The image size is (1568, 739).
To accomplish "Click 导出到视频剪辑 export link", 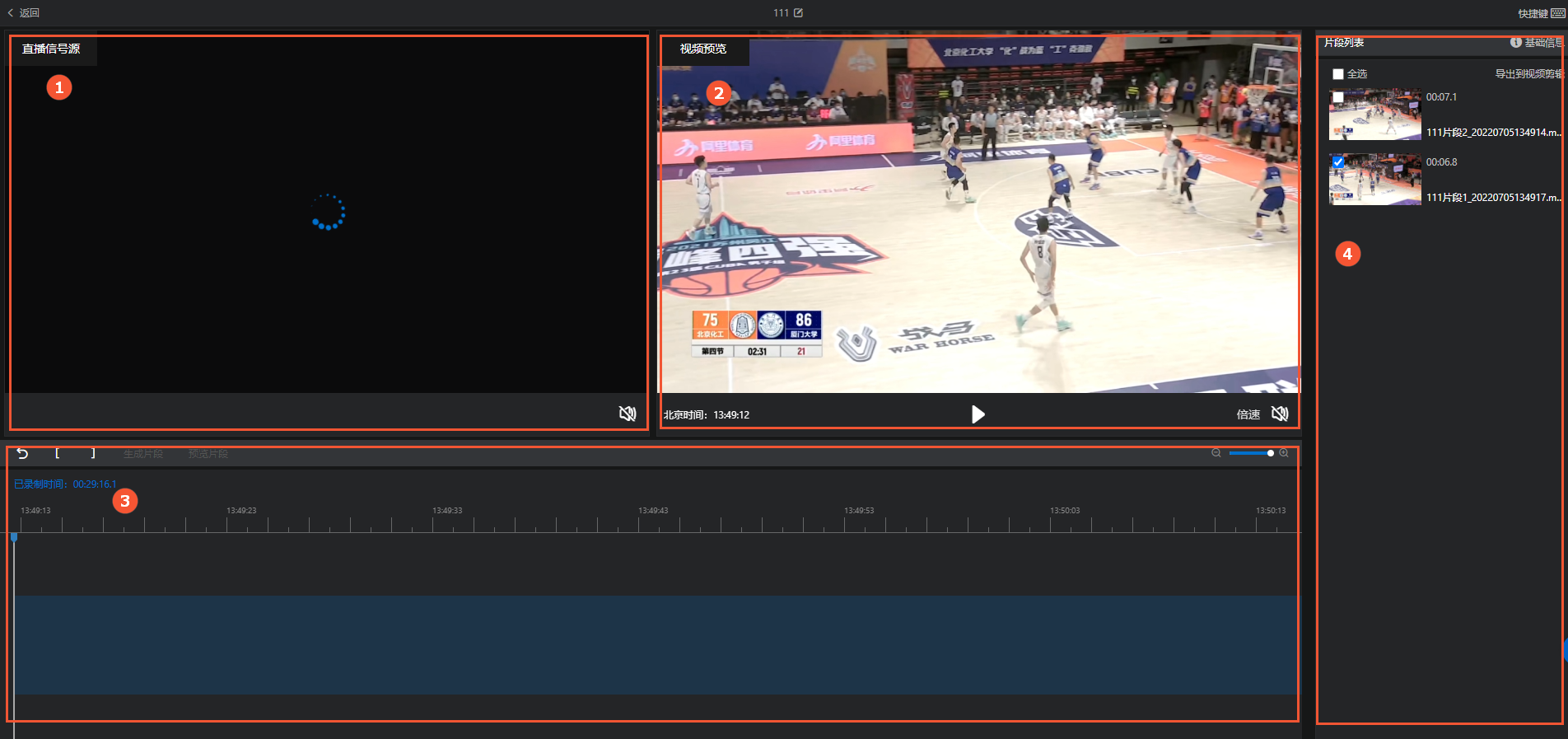I will coord(1528,74).
